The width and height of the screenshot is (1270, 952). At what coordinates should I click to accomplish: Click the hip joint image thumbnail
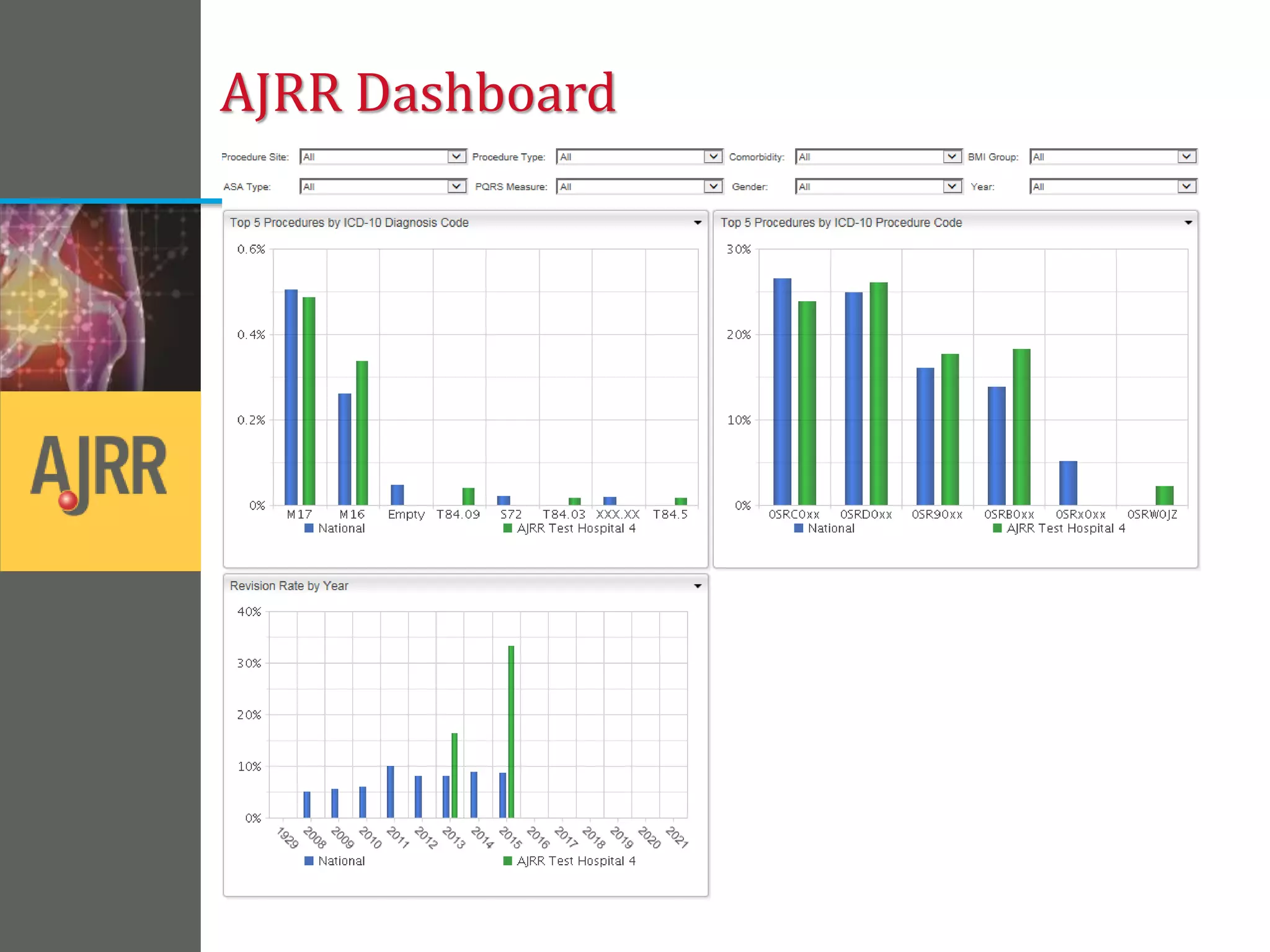[x=100, y=297]
